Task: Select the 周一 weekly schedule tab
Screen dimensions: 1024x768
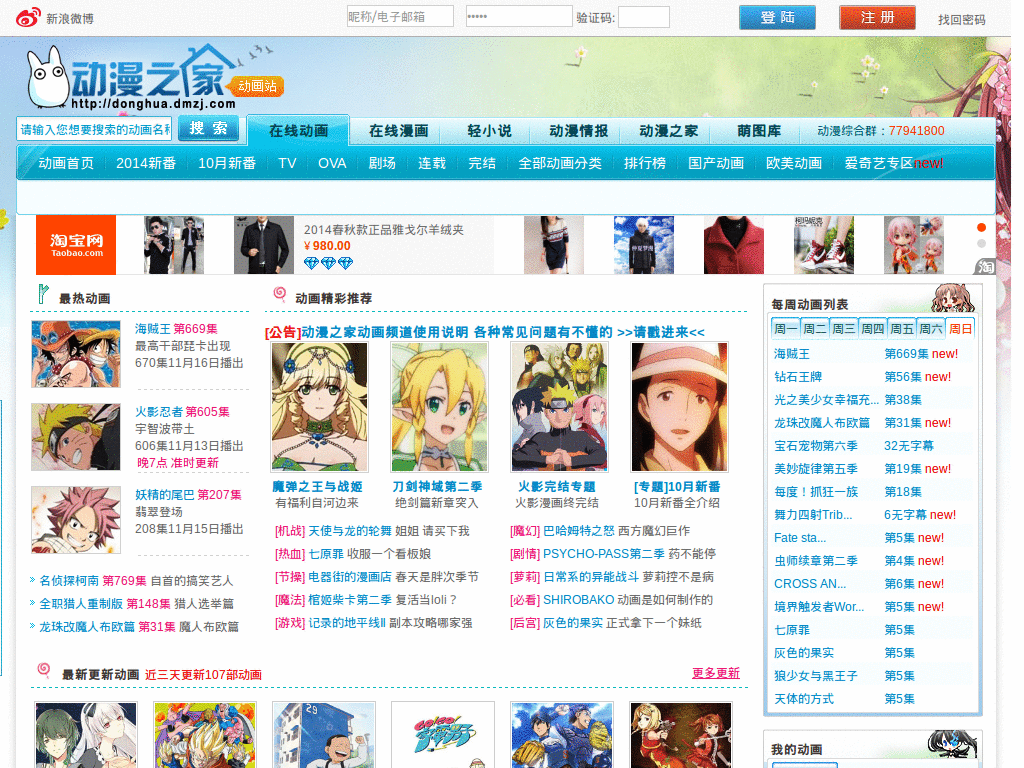Action: coord(785,328)
